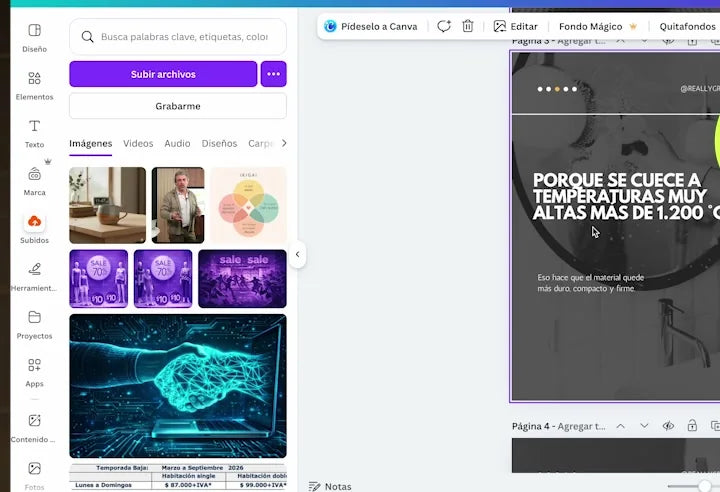Open the Contenido sidebar item
This screenshot has width=720, height=492.
[x=34, y=428]
